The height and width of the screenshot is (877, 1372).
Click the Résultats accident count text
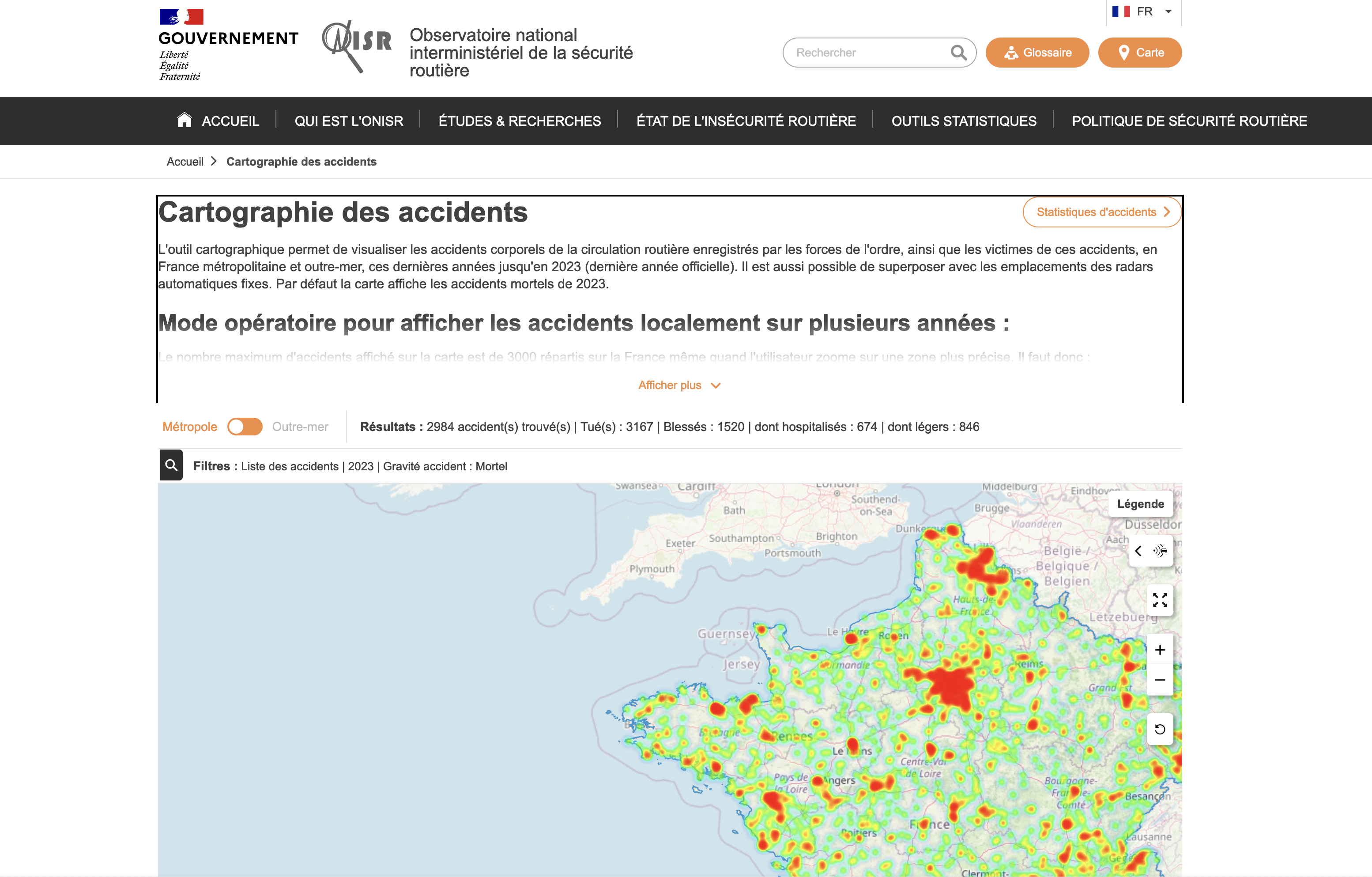670,427
